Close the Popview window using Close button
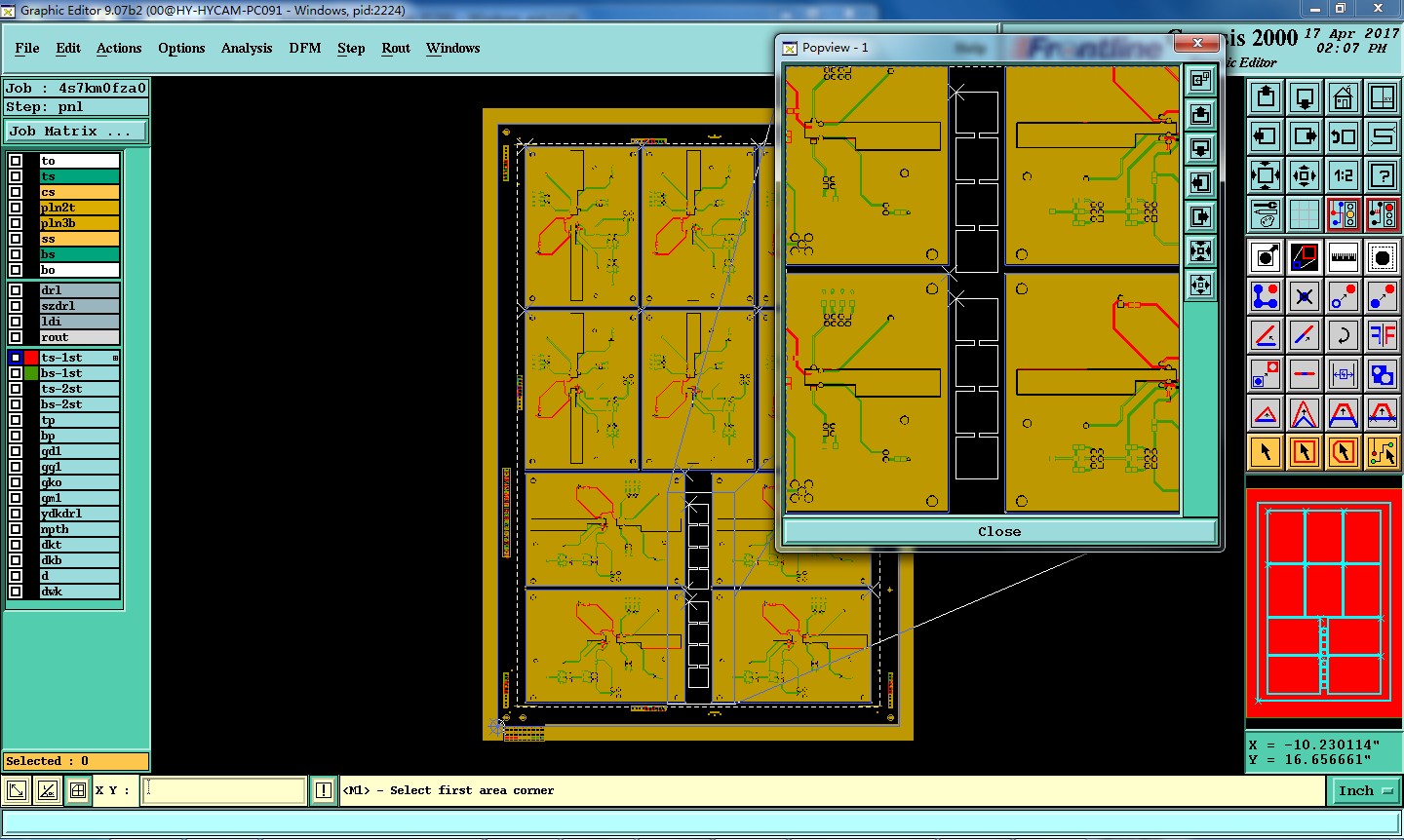The image size is (1404, 840). (999, 531)
